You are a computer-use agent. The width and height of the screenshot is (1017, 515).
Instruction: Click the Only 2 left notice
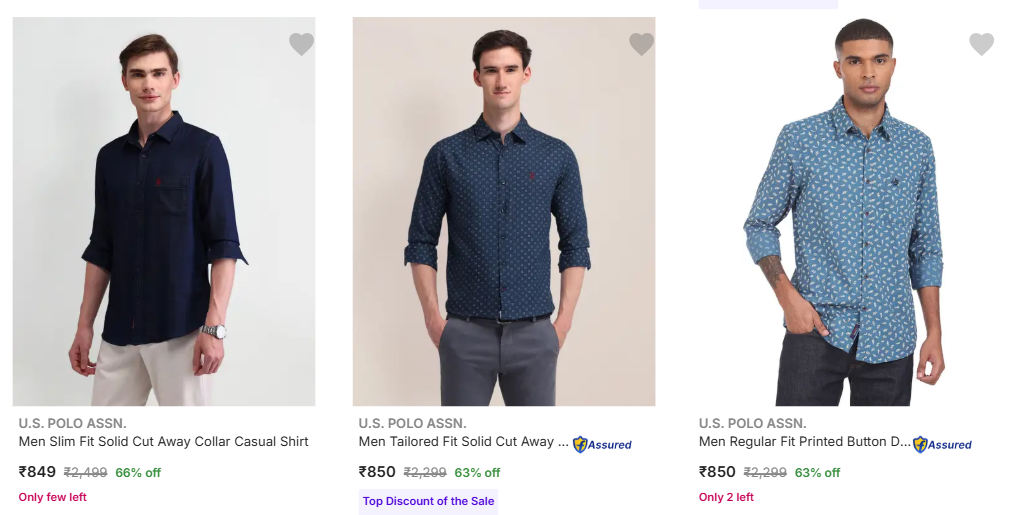tap(726, 497)
